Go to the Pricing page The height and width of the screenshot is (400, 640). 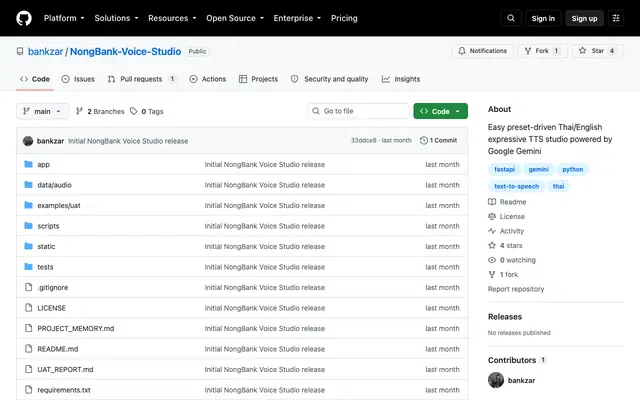[x=344, y=18]
